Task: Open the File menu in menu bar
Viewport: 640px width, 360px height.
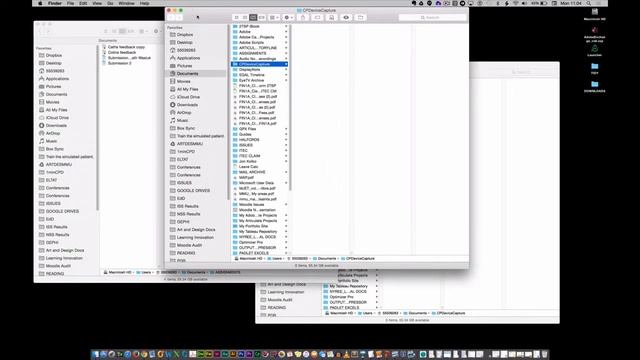Action: pos(71,3)
